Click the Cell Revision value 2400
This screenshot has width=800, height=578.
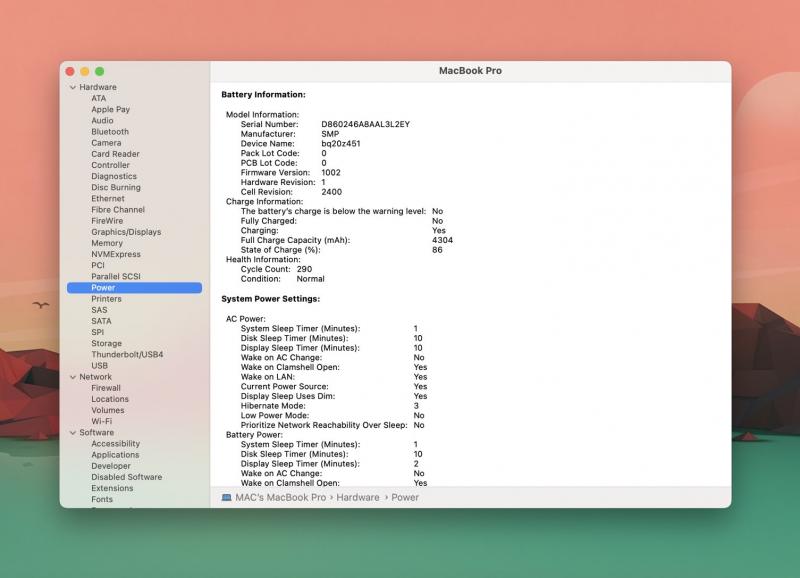coord(332,192)
